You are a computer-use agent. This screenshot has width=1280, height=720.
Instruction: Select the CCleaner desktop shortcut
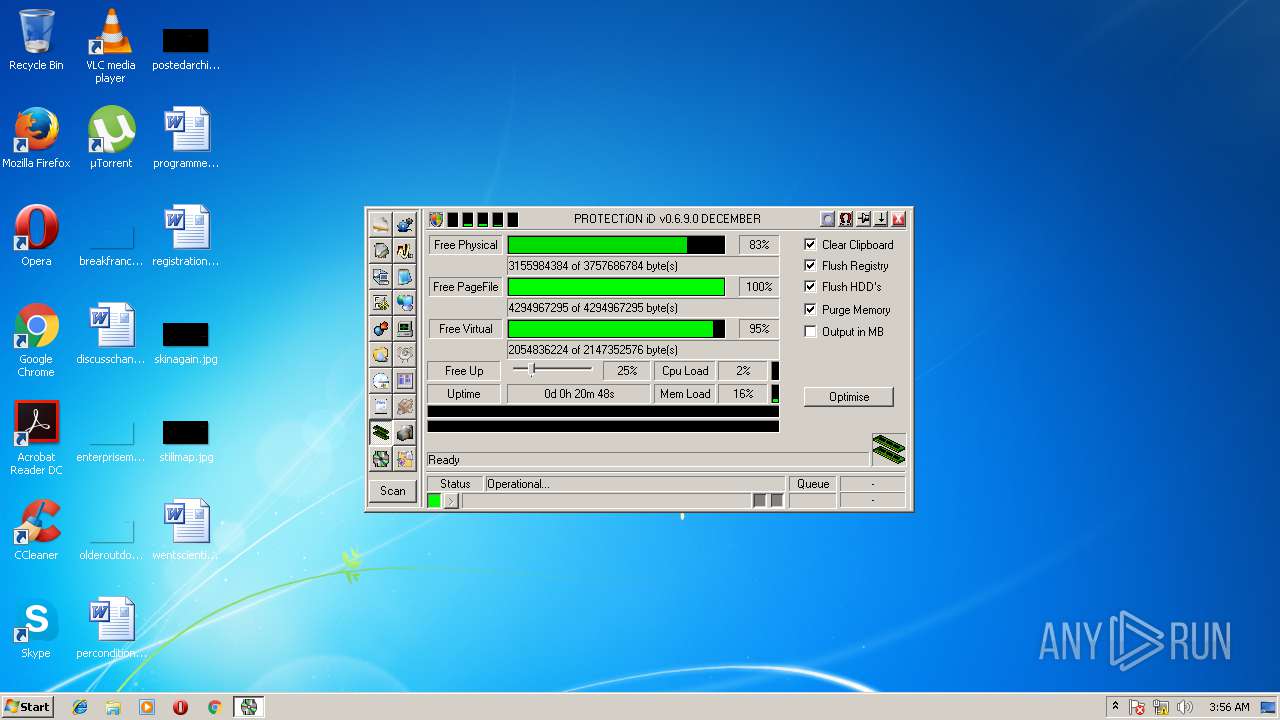pos(36,530)
